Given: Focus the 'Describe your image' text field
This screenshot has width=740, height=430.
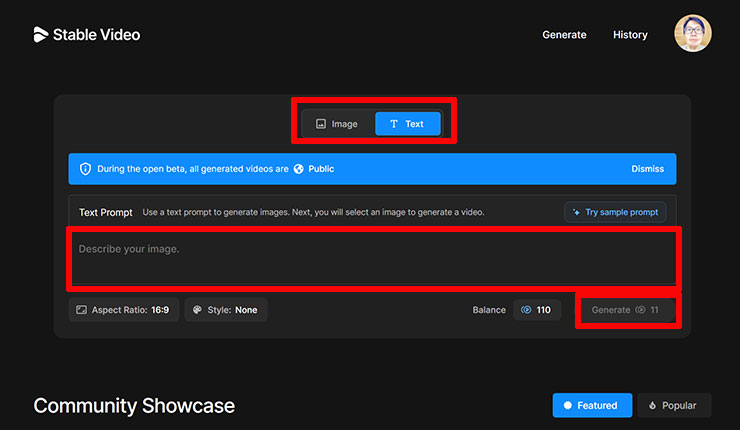Looking at the screenshot, I should coord(372,257).
